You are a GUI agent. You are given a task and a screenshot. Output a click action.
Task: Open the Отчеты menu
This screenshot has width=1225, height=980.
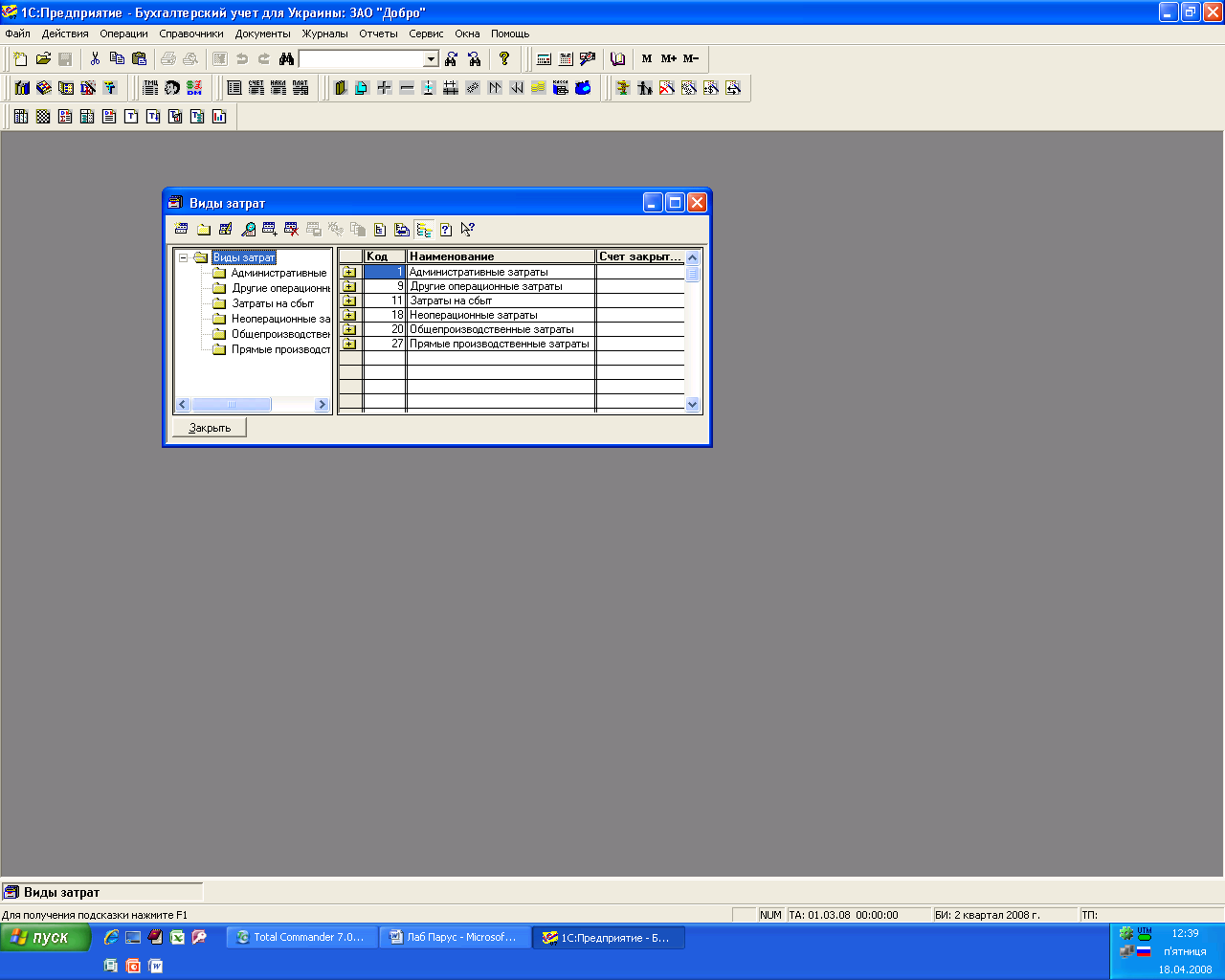tap(378, 33)
